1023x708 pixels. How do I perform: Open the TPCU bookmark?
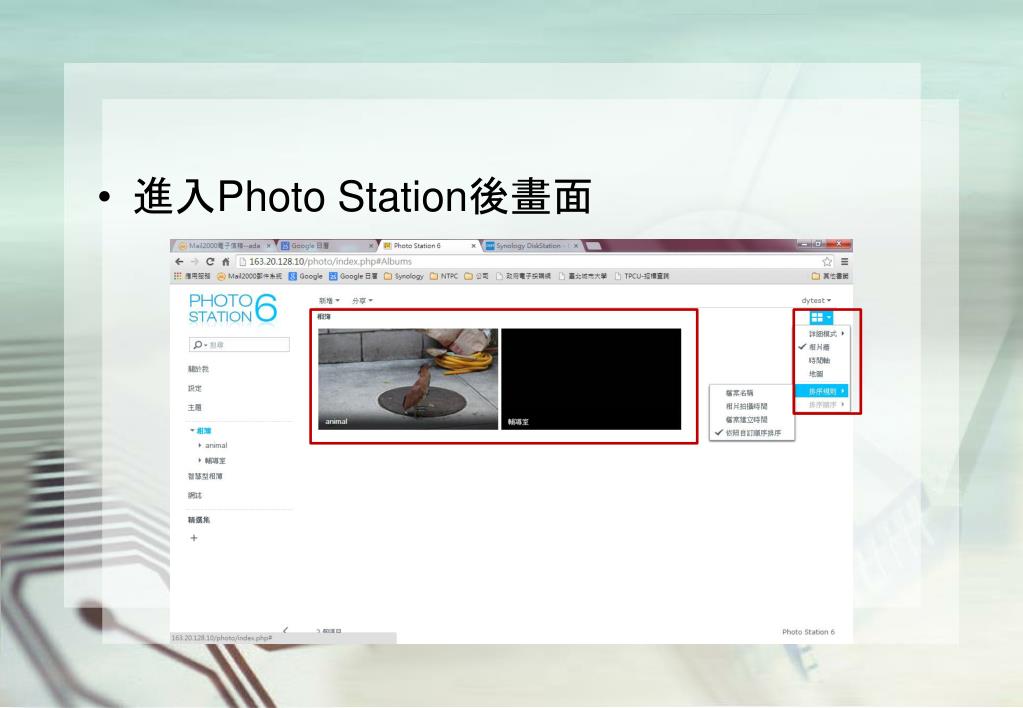pos(642,276)
